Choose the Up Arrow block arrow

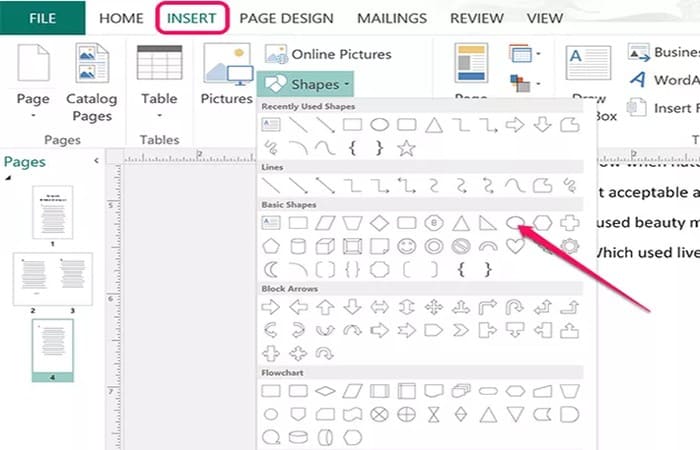pyautogui.click(x=325, y=307)
